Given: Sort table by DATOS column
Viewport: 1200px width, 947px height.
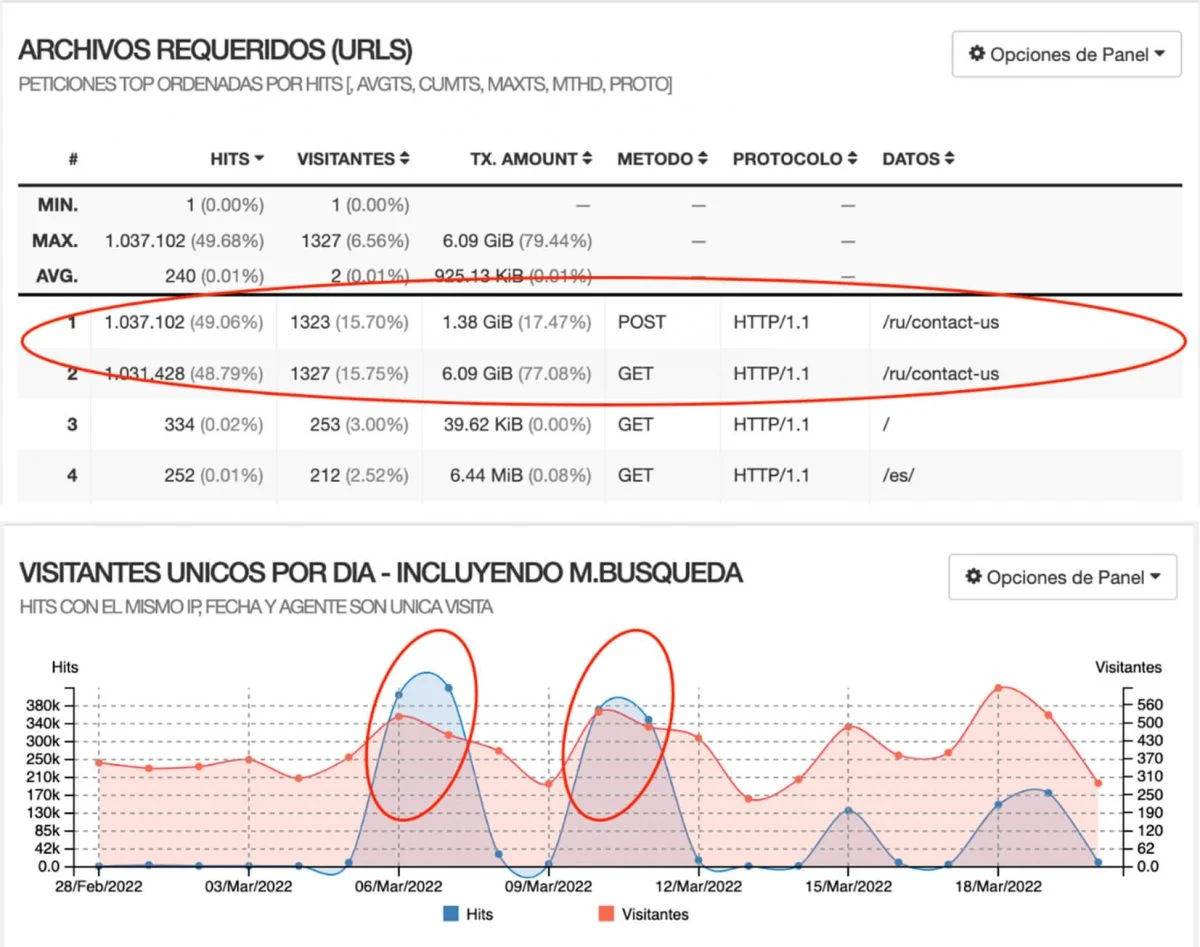Looking at the screenshot, I should coord(917,159).
